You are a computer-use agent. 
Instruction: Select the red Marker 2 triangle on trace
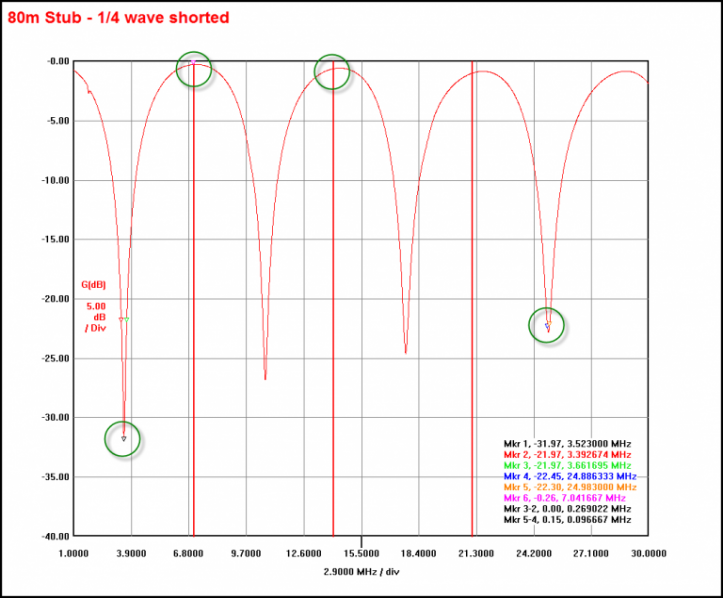pyautogui.click(x=121, y=319)
